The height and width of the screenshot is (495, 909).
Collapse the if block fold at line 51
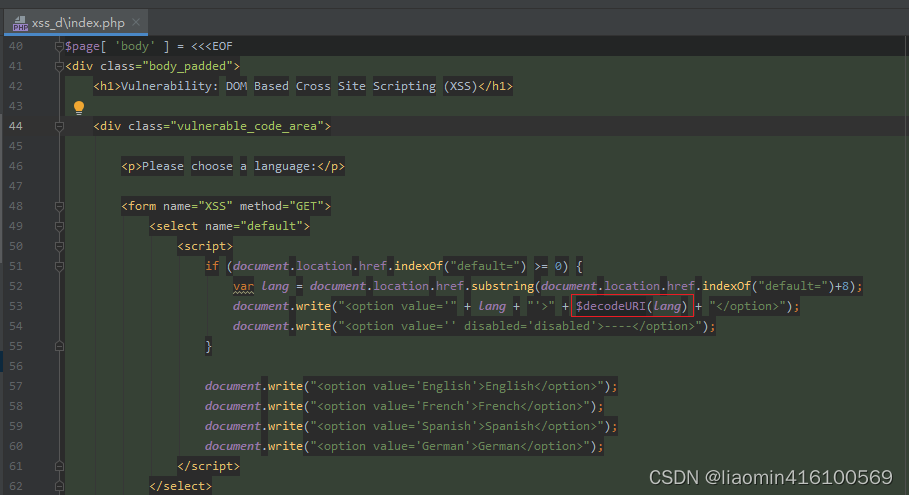(59, 266)
